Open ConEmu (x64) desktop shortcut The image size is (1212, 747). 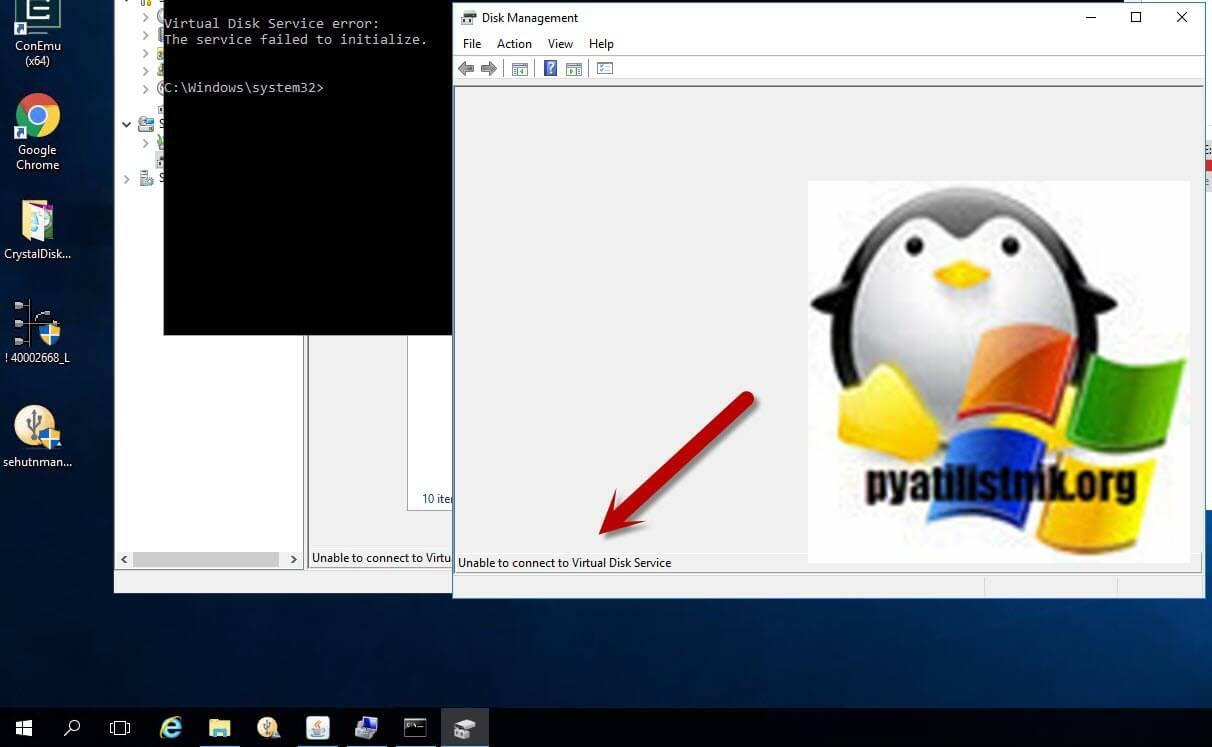click(38, 33)
